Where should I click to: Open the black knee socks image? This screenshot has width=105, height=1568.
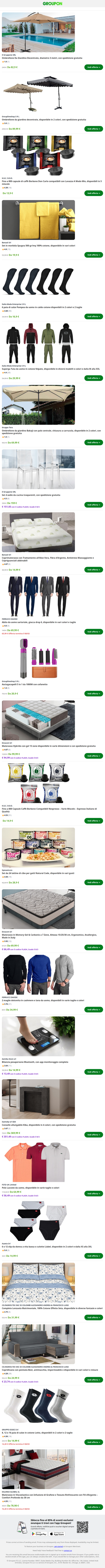39,283
